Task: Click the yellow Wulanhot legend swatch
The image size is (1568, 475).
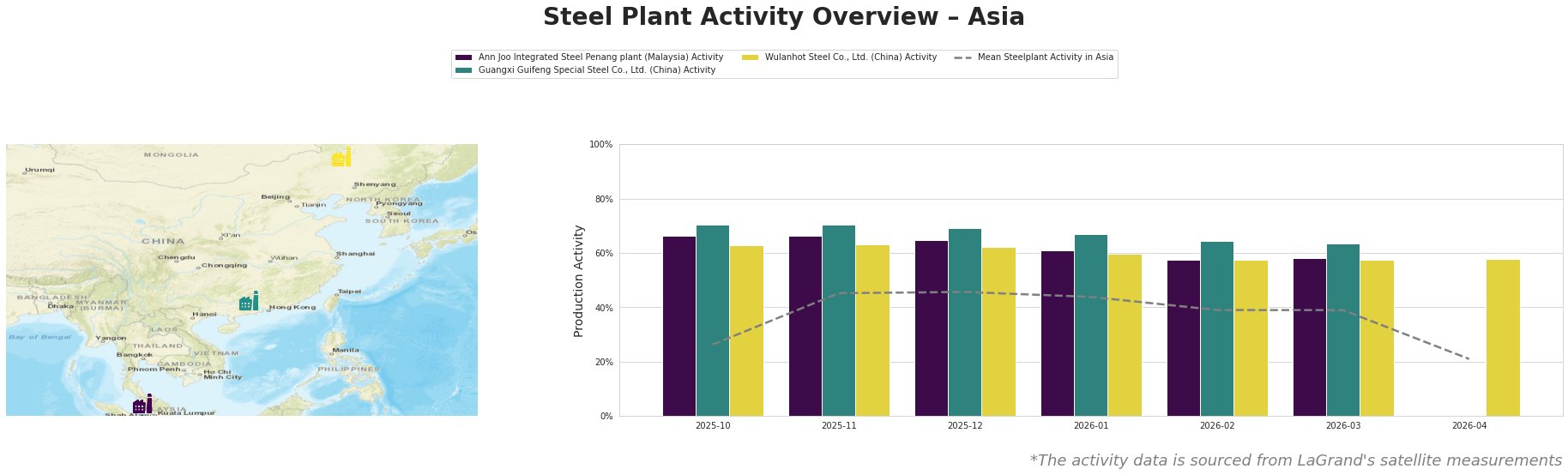Action: [751, 57]
